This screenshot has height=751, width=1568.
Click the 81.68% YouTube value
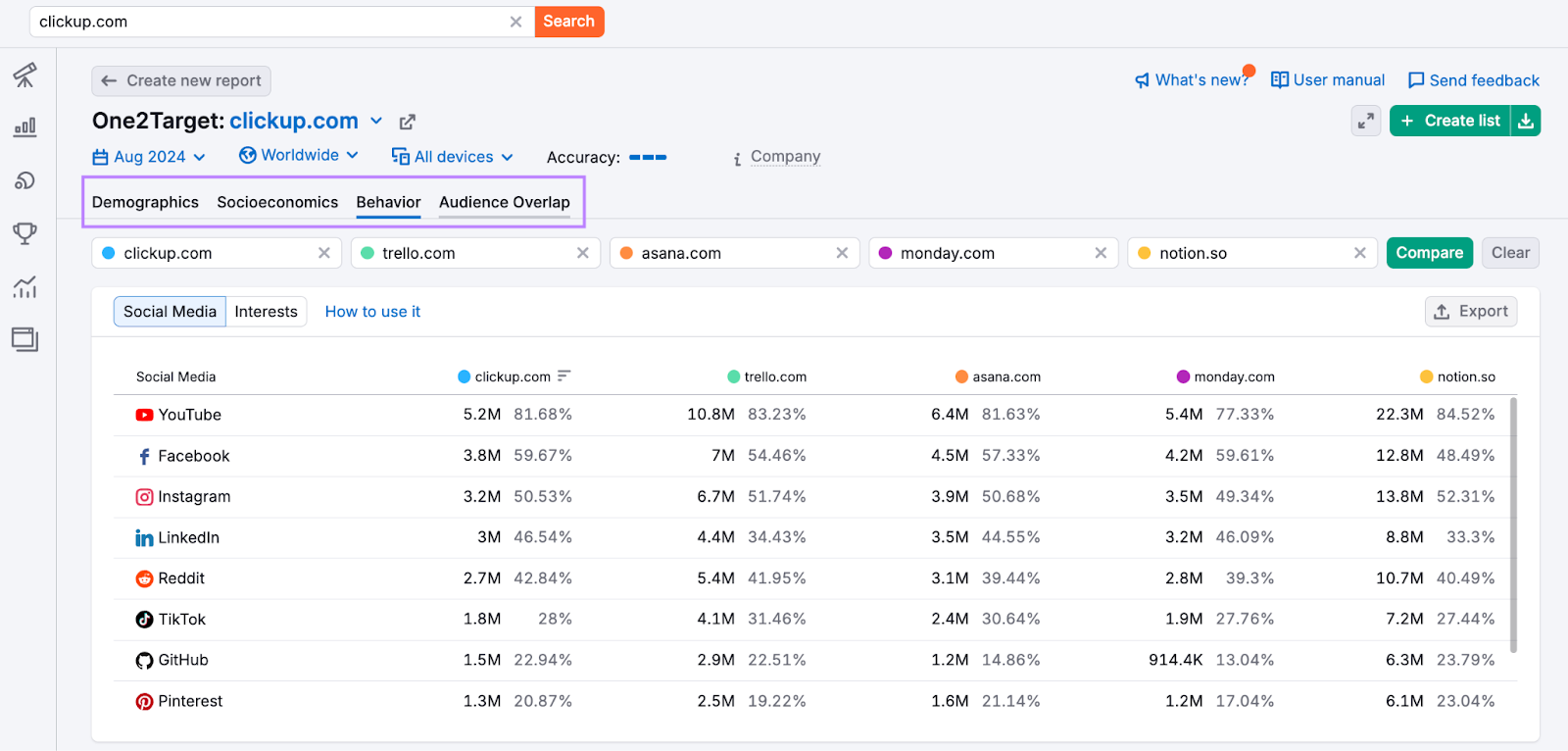(x=543, y=415)
